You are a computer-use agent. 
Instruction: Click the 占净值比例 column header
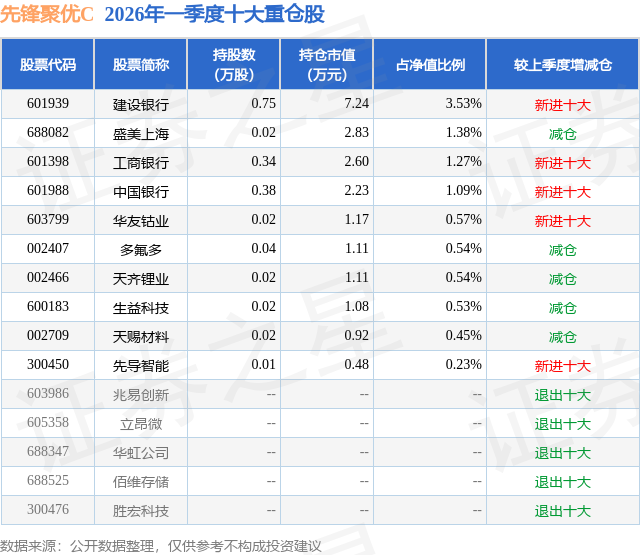430,64
